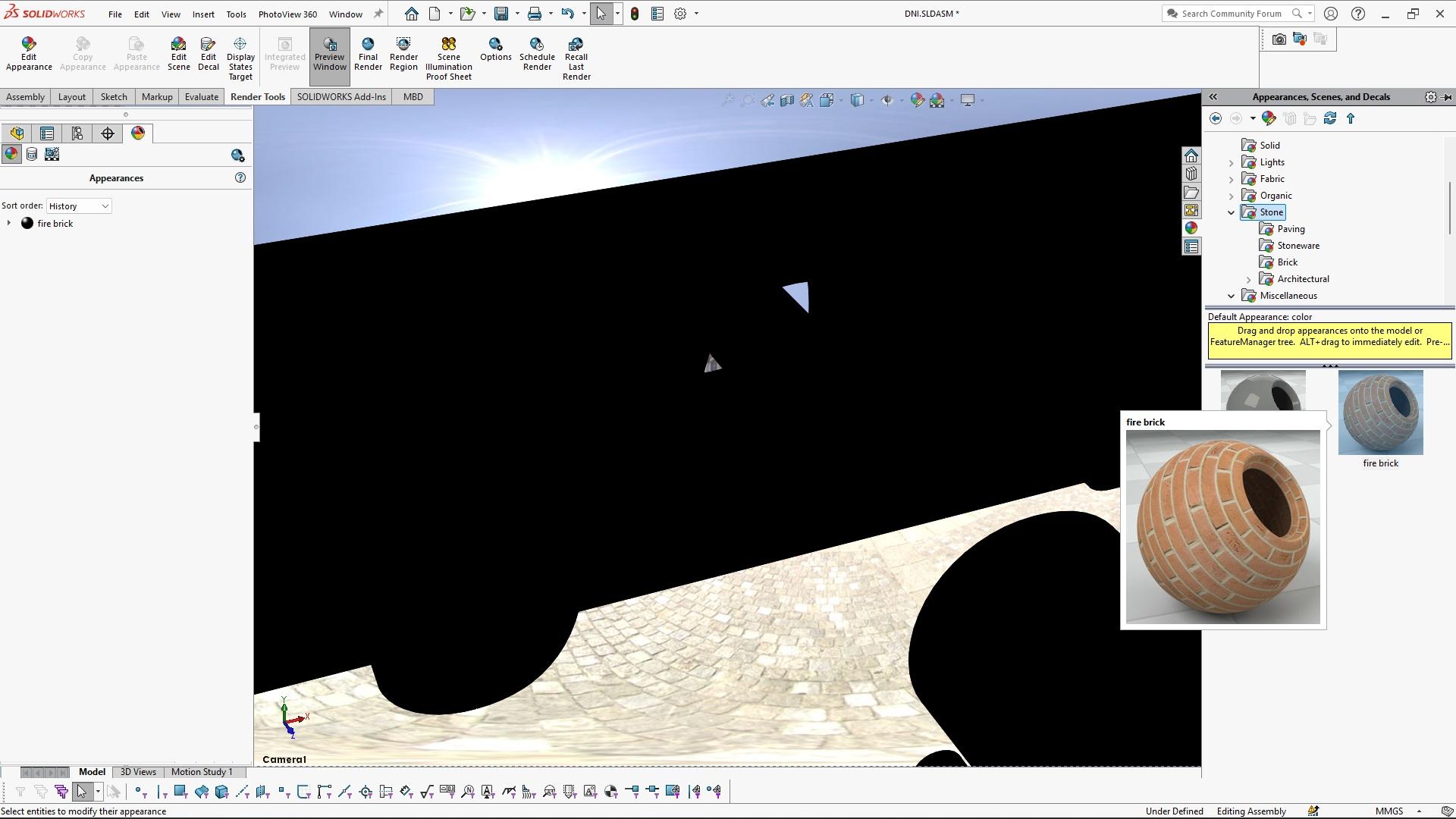
Task: Open PhotoView Options
Action: pos(495,49)
